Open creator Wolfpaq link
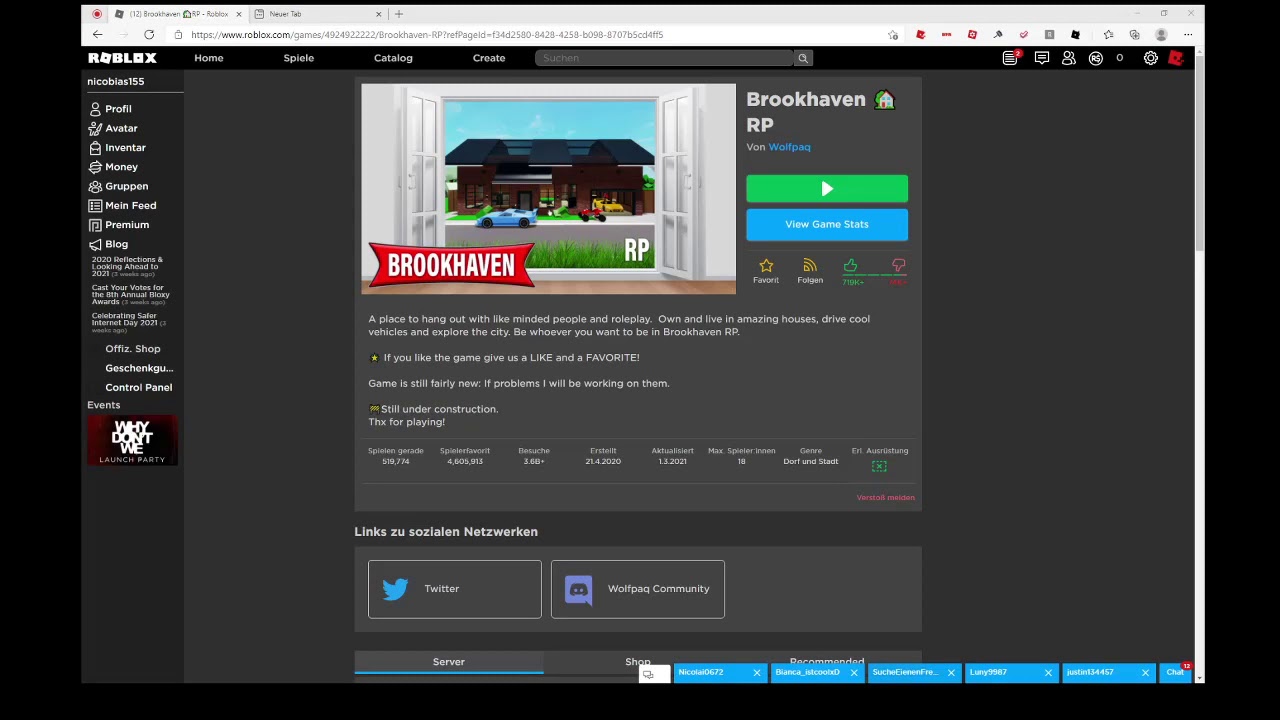 789,147
